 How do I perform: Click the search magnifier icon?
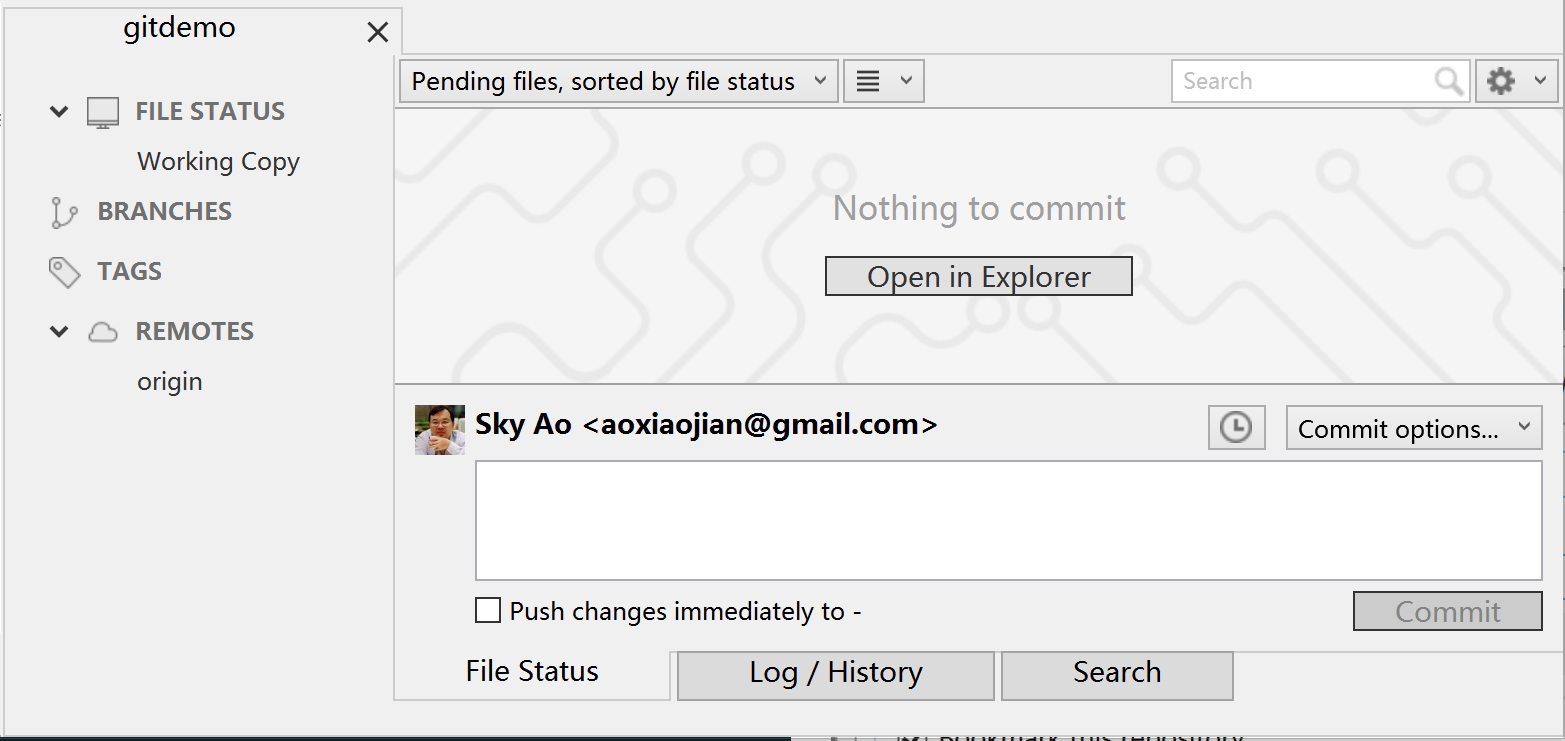pos(1448,81)
